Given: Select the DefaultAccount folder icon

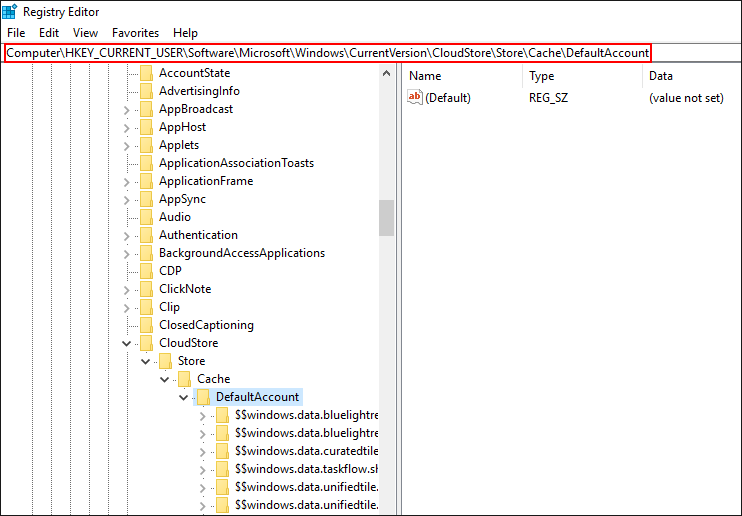Looking at the screenshot, I should point(203,397).
